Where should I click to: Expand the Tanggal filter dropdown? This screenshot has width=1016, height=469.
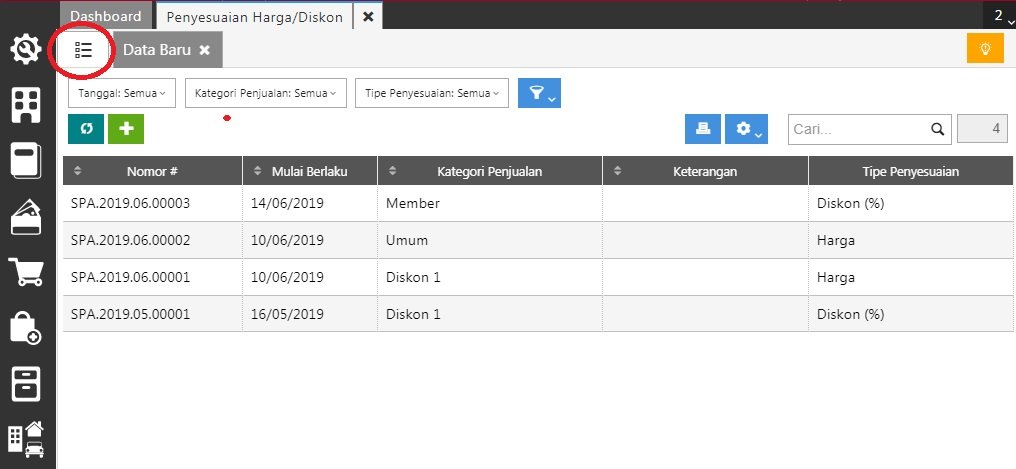(121, 93)
